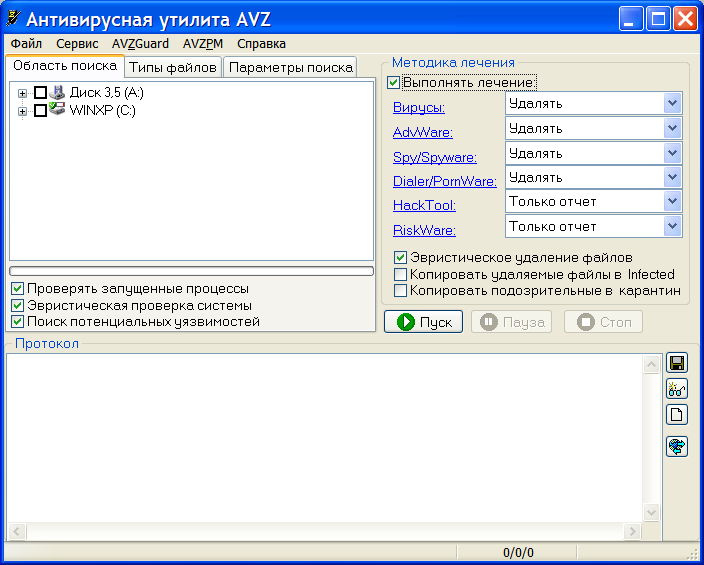Clear the protocol with the blank page icon
The width and height of the screenshot is (704, 565).
677,414
